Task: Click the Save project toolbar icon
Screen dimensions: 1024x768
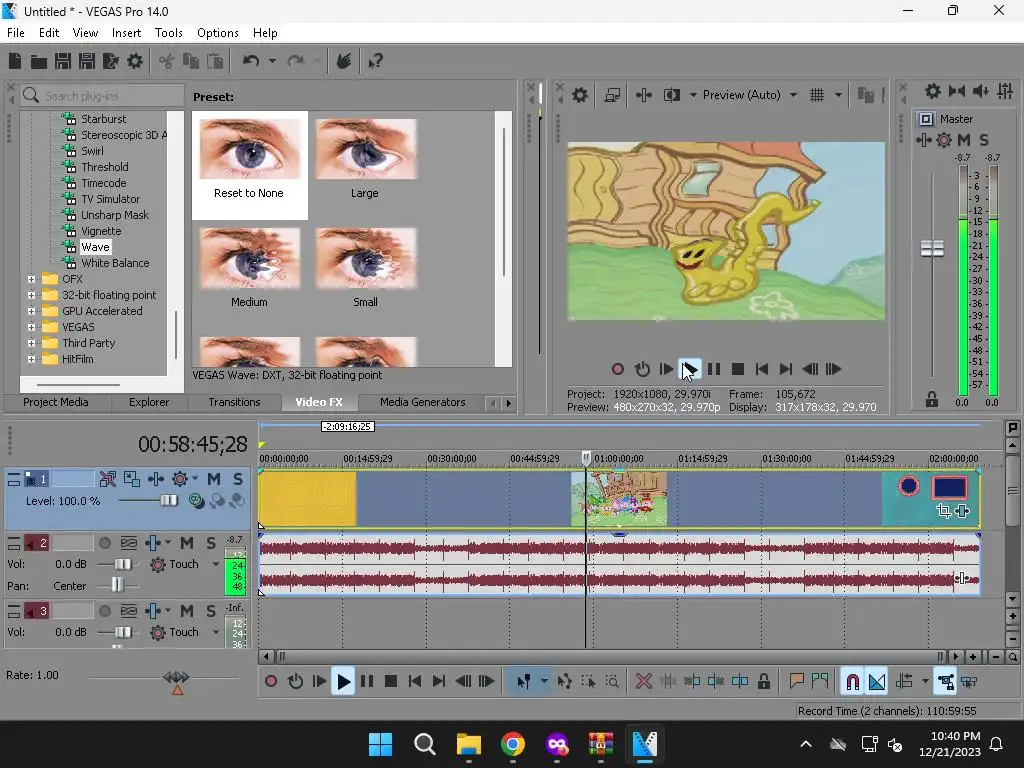Action: (x=63, y=61)
